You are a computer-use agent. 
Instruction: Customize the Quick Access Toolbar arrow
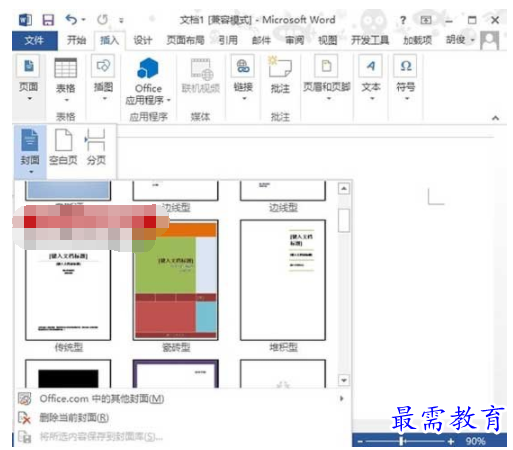121,21
